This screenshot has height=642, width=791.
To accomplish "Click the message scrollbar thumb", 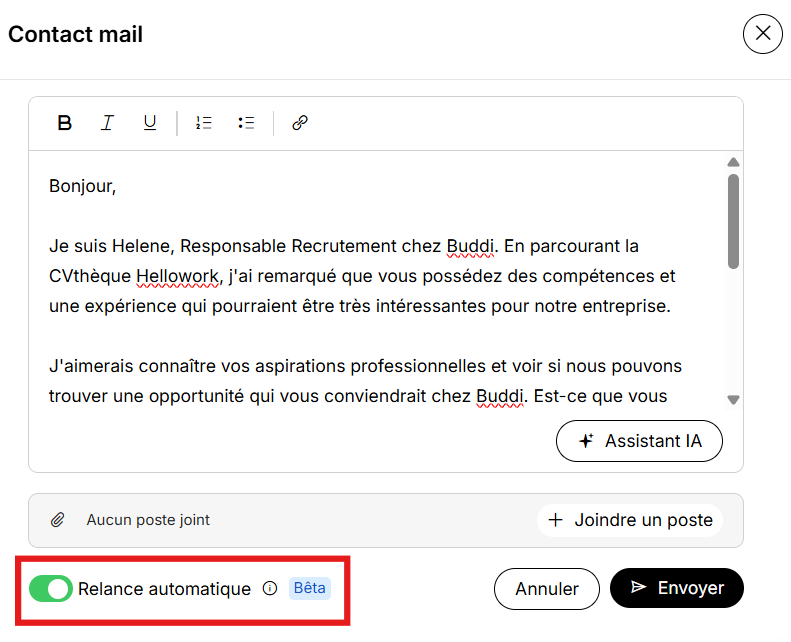I will [x=733, y=221].
